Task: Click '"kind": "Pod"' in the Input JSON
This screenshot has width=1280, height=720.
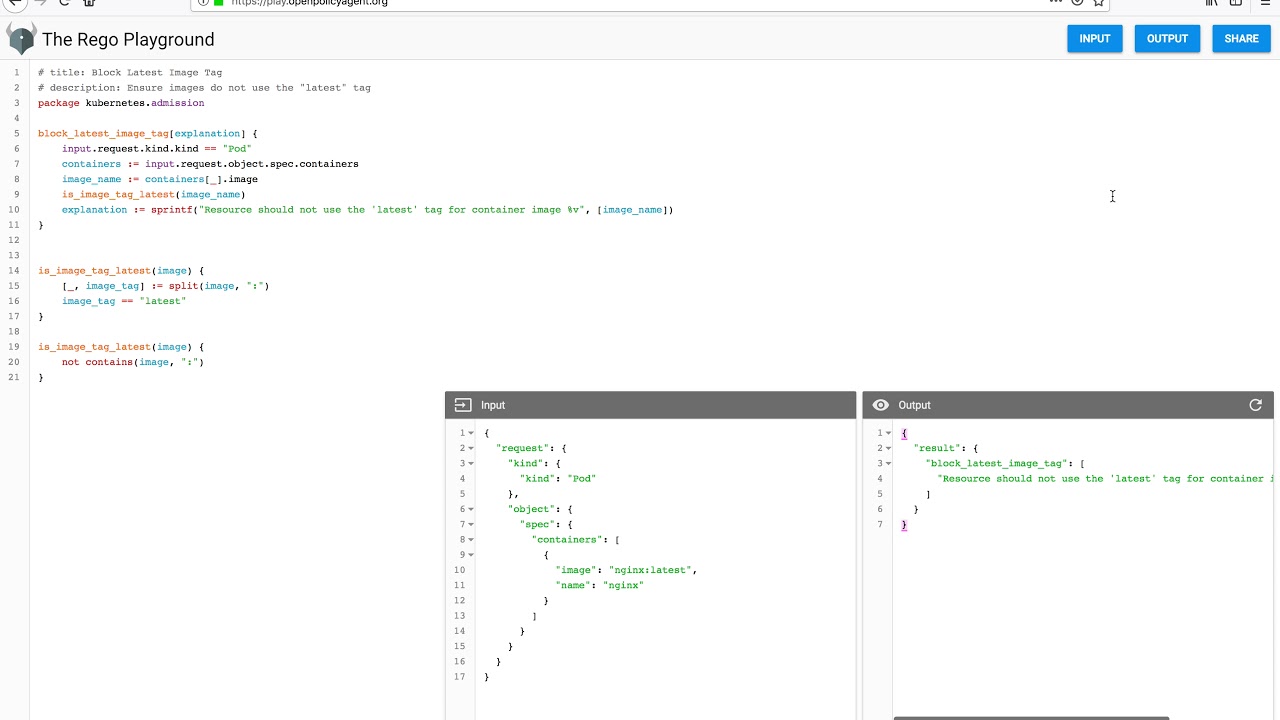Action: [x=558, y=479]
